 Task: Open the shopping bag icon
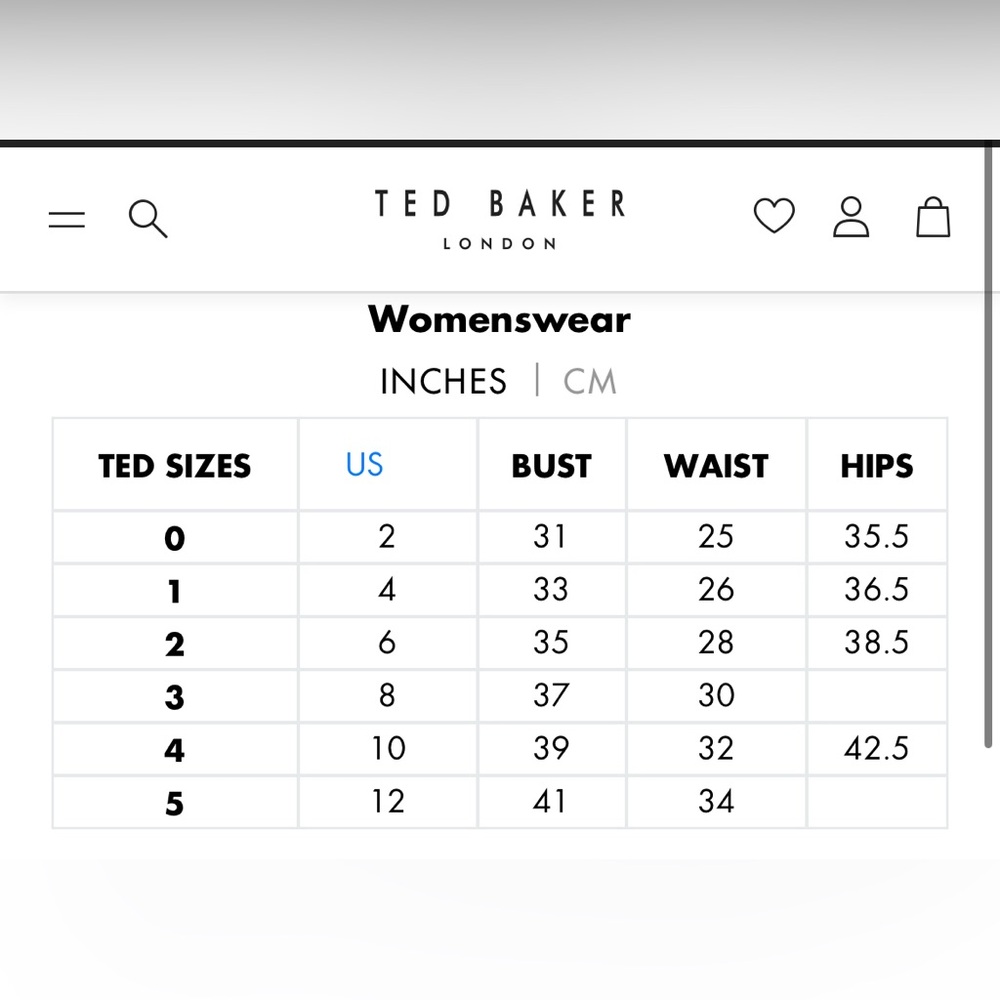point(933,217)
